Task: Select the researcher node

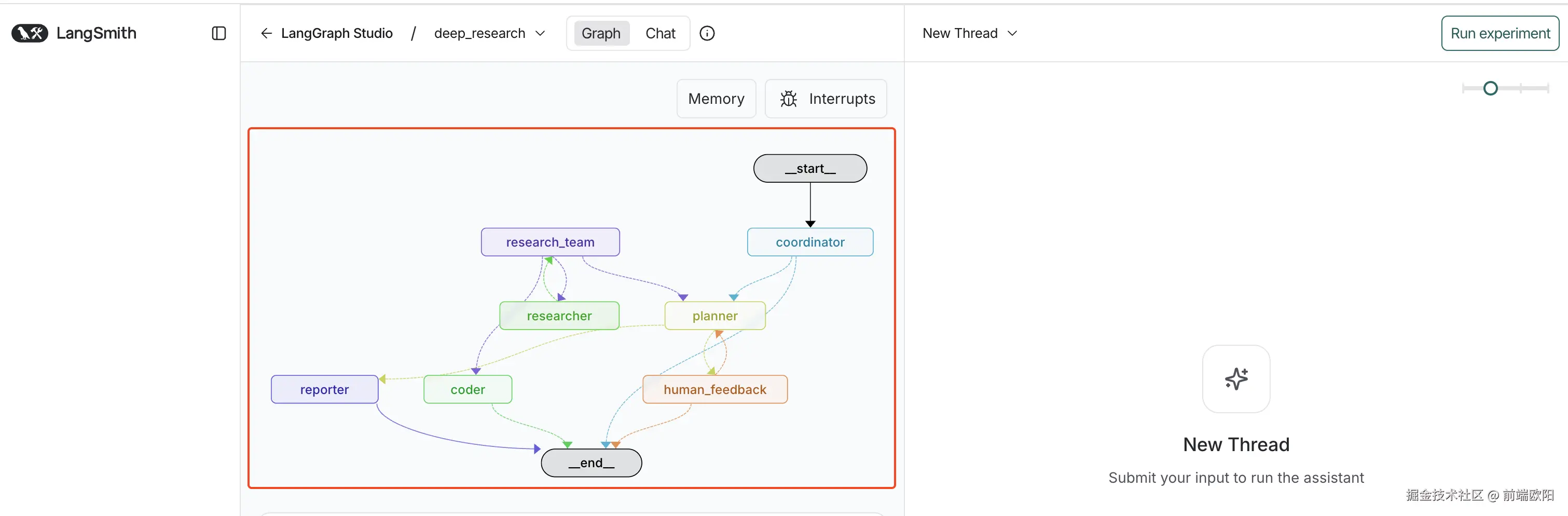Action: click(559, 316)
